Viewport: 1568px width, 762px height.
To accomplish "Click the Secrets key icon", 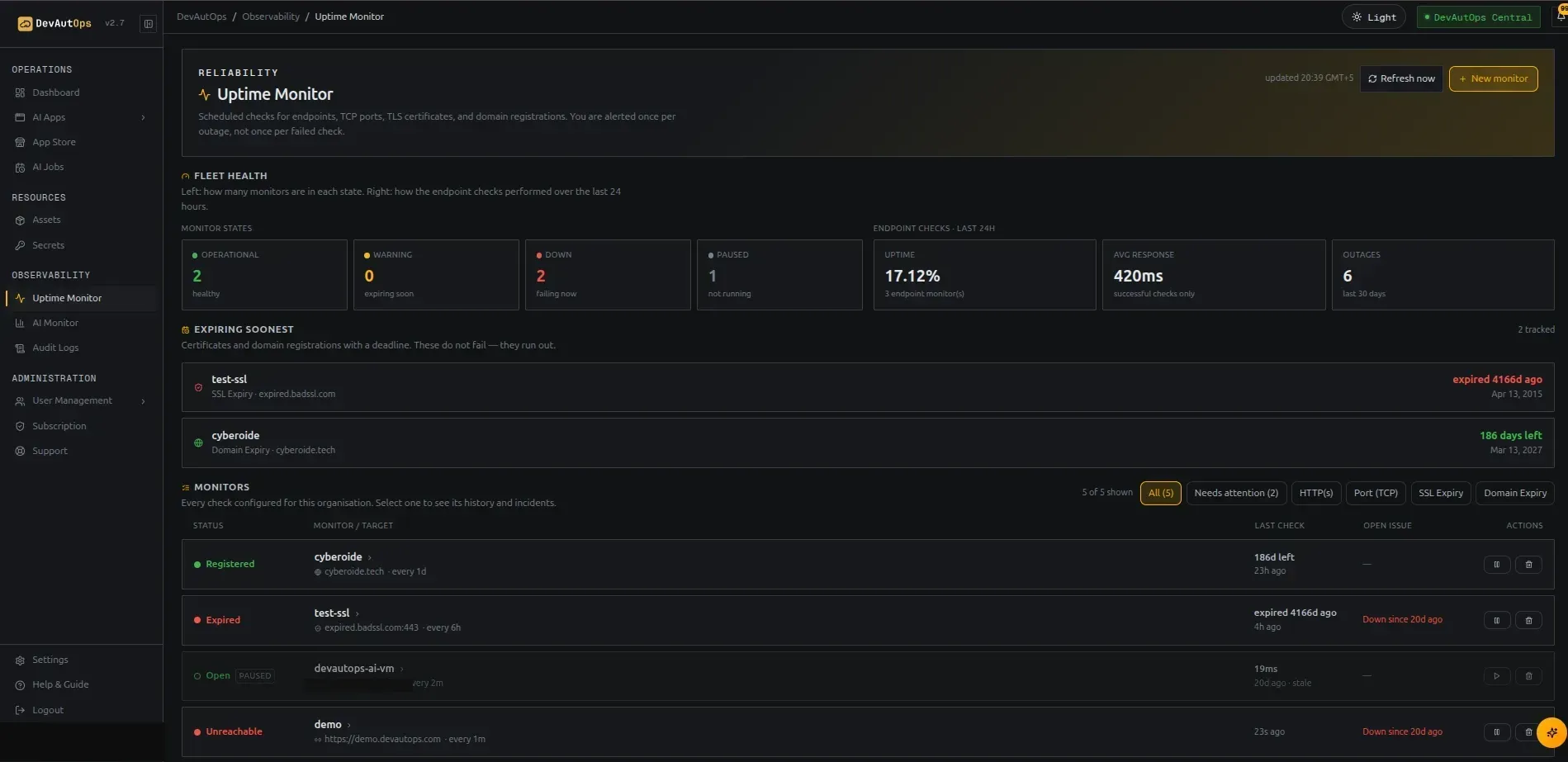I will (20, 245).
